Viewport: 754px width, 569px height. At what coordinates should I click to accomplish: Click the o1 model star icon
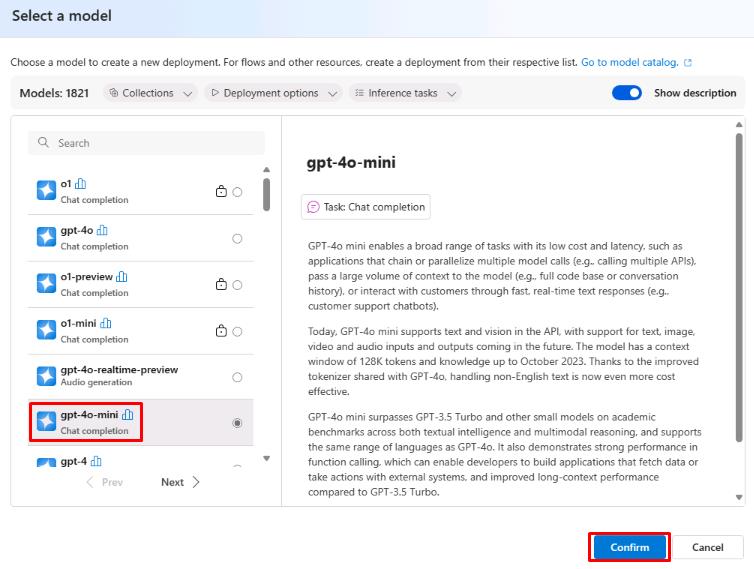[x=46, y=191]
